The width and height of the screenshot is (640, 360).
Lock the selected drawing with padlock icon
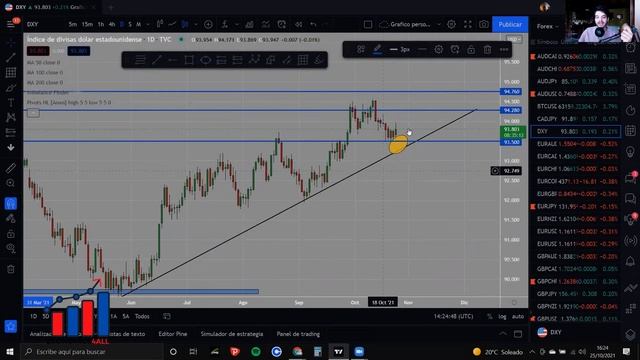(471, 50)
